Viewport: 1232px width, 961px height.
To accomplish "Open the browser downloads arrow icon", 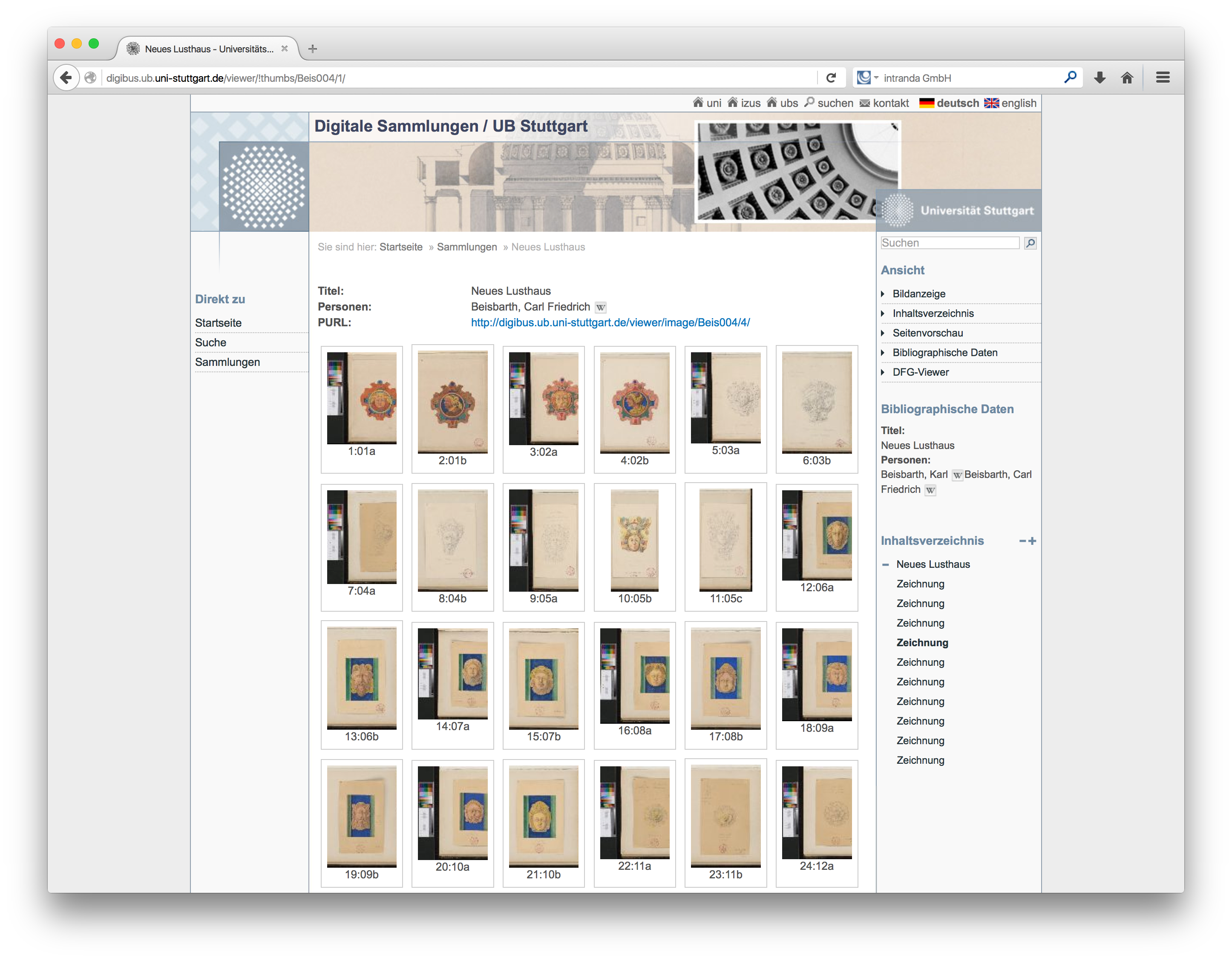I will click(1100, 78).
